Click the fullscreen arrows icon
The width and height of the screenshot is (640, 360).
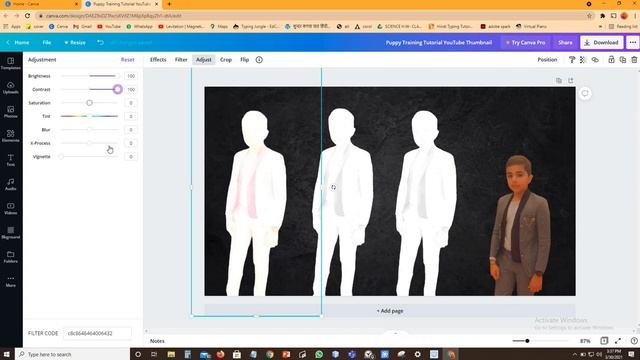(618, 341)
